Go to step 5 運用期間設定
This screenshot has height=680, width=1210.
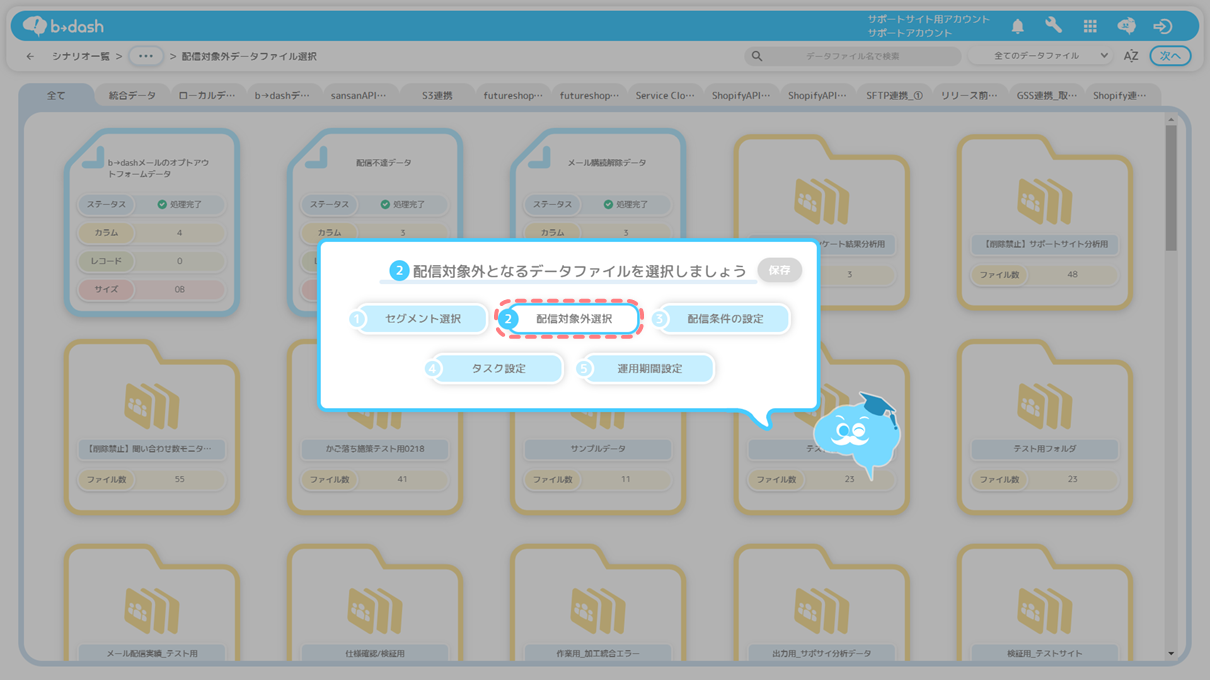[x=648, y=369]
